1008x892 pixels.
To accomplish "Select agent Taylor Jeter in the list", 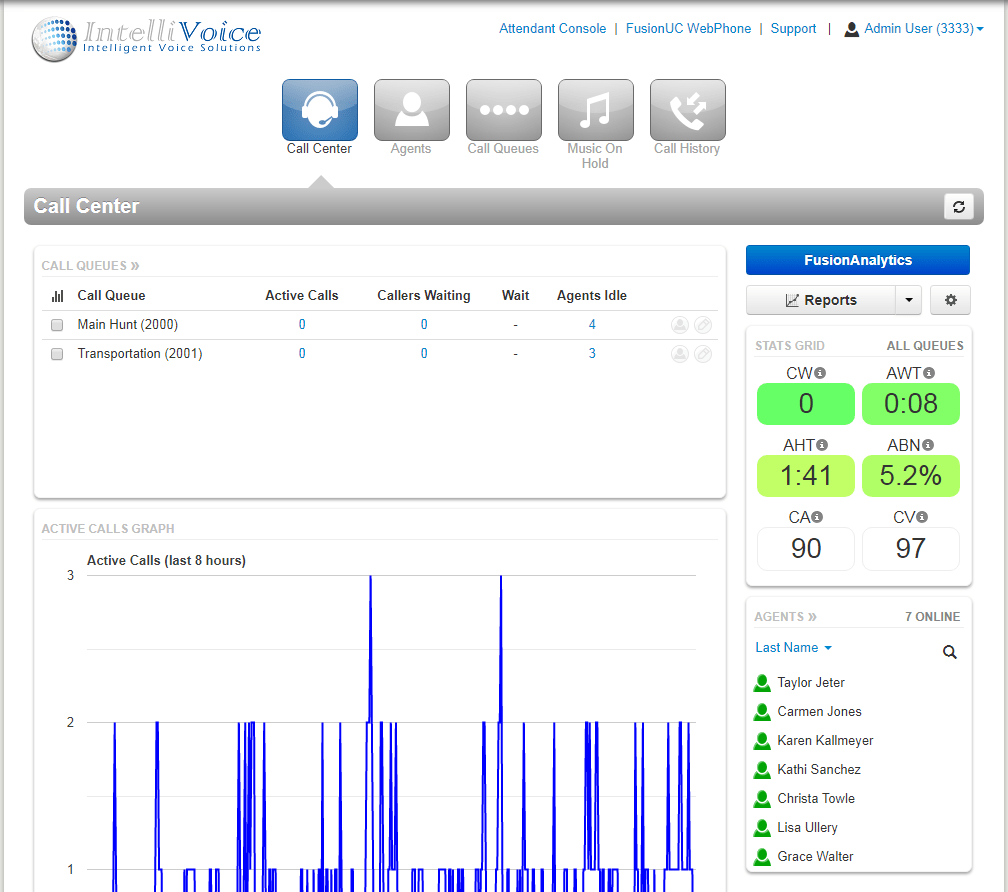I will [x=810, y=683].
